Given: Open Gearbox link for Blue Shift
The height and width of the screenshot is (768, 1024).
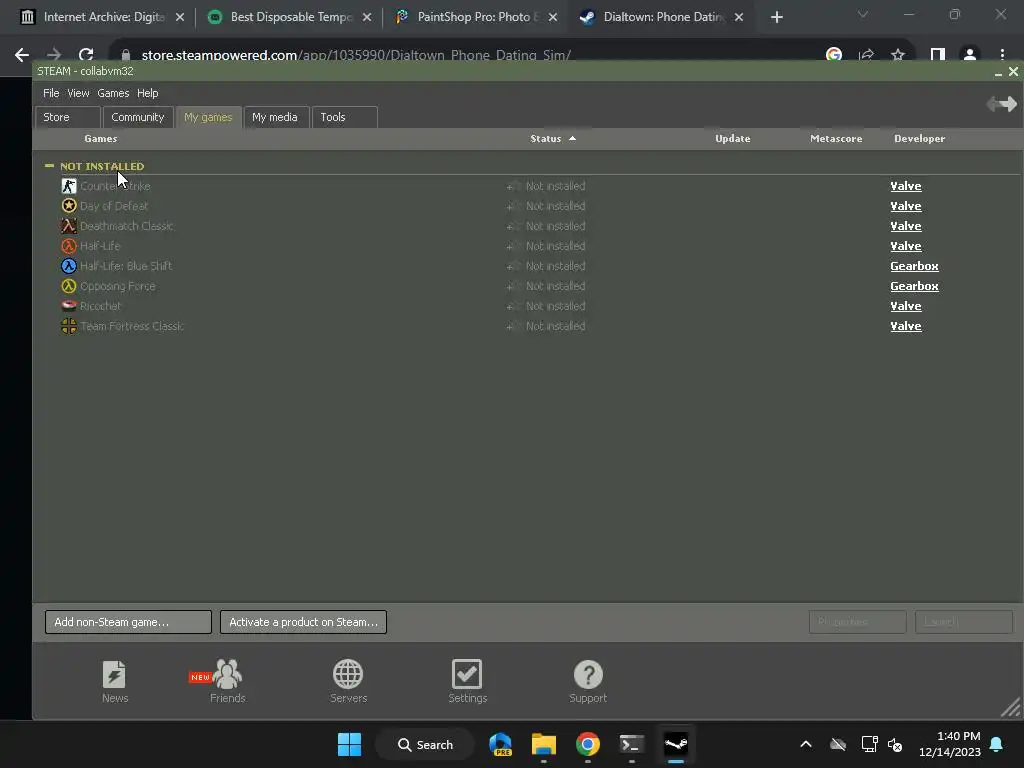Looking at the screenshot, I should click(914, 266).
